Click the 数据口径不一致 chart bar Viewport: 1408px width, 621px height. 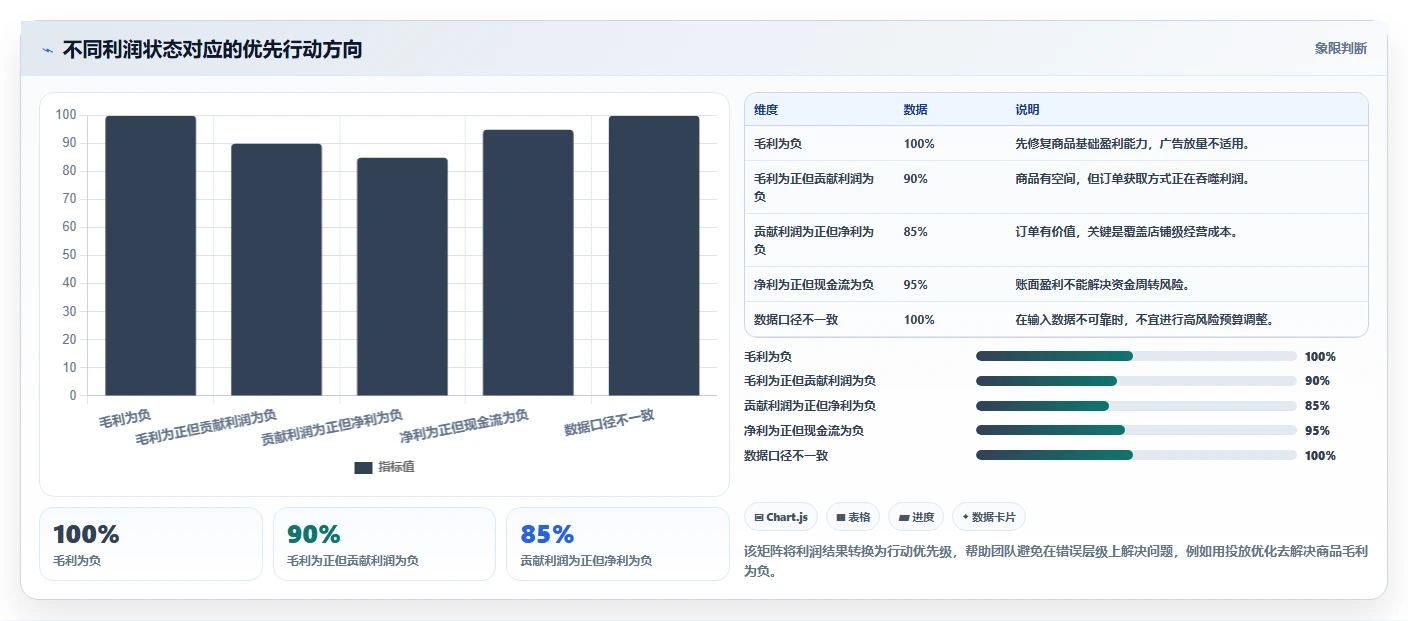[654, 256]
